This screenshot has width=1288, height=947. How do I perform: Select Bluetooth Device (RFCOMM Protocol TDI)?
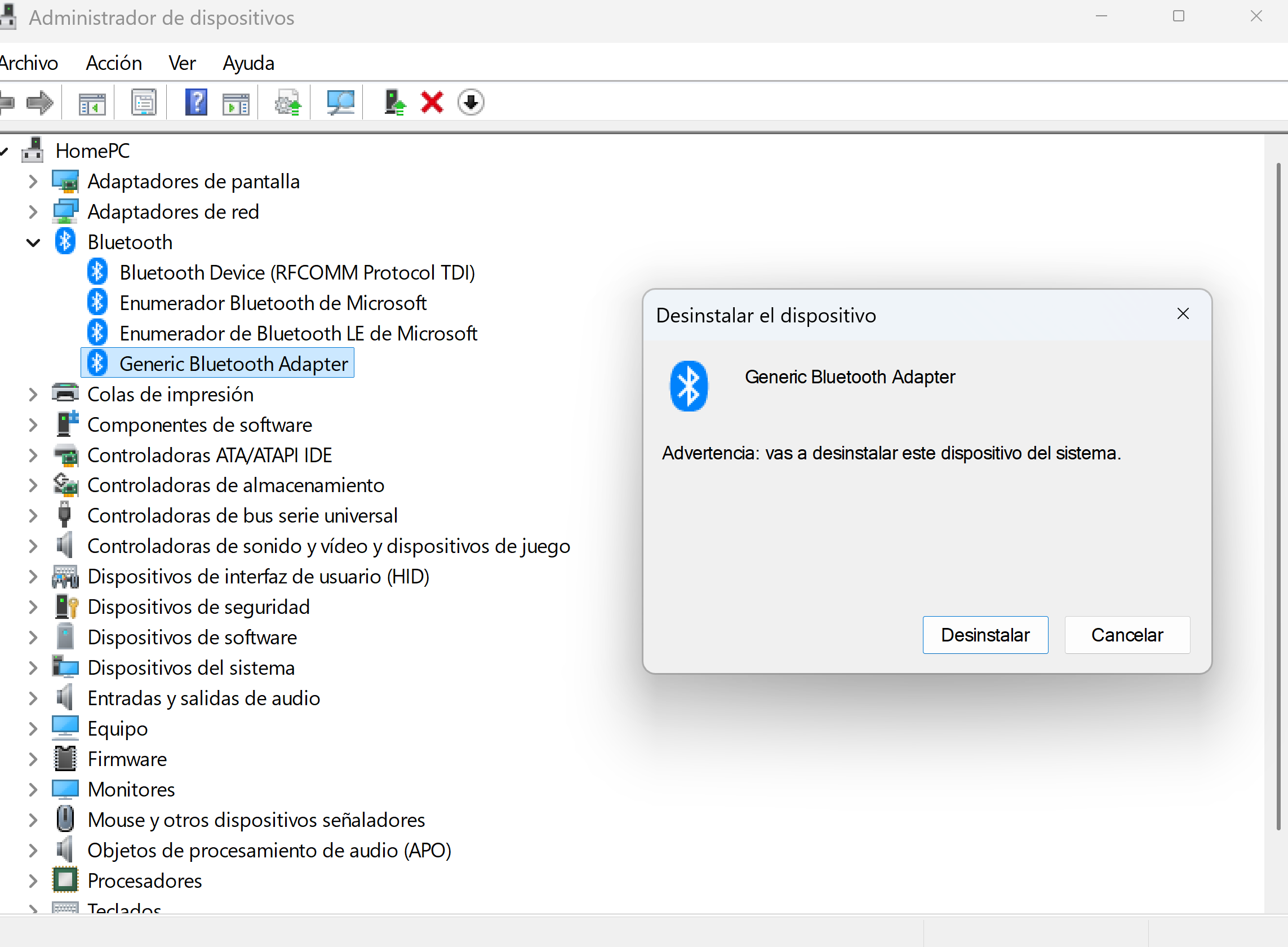[x=297, y=273]
